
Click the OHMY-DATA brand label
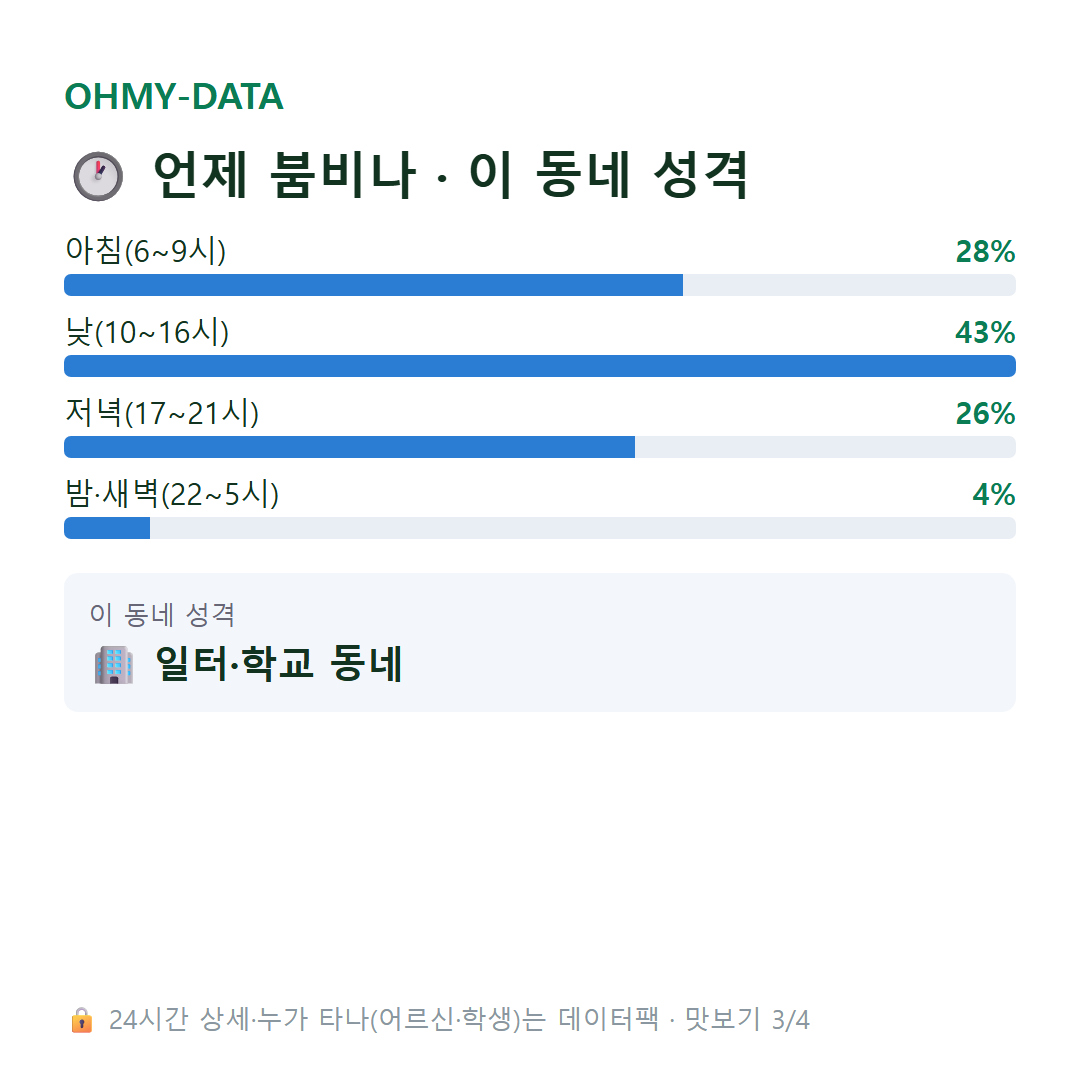tap(174, 96)
